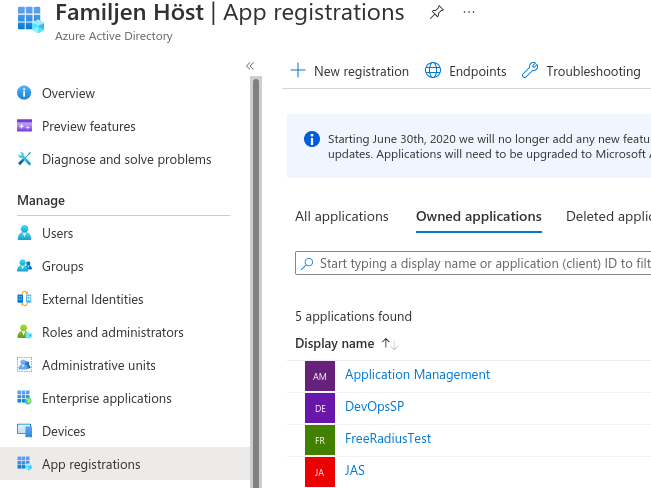Click the blue info icon in the banner
The image size is (651, 488).
click(312, 139)
